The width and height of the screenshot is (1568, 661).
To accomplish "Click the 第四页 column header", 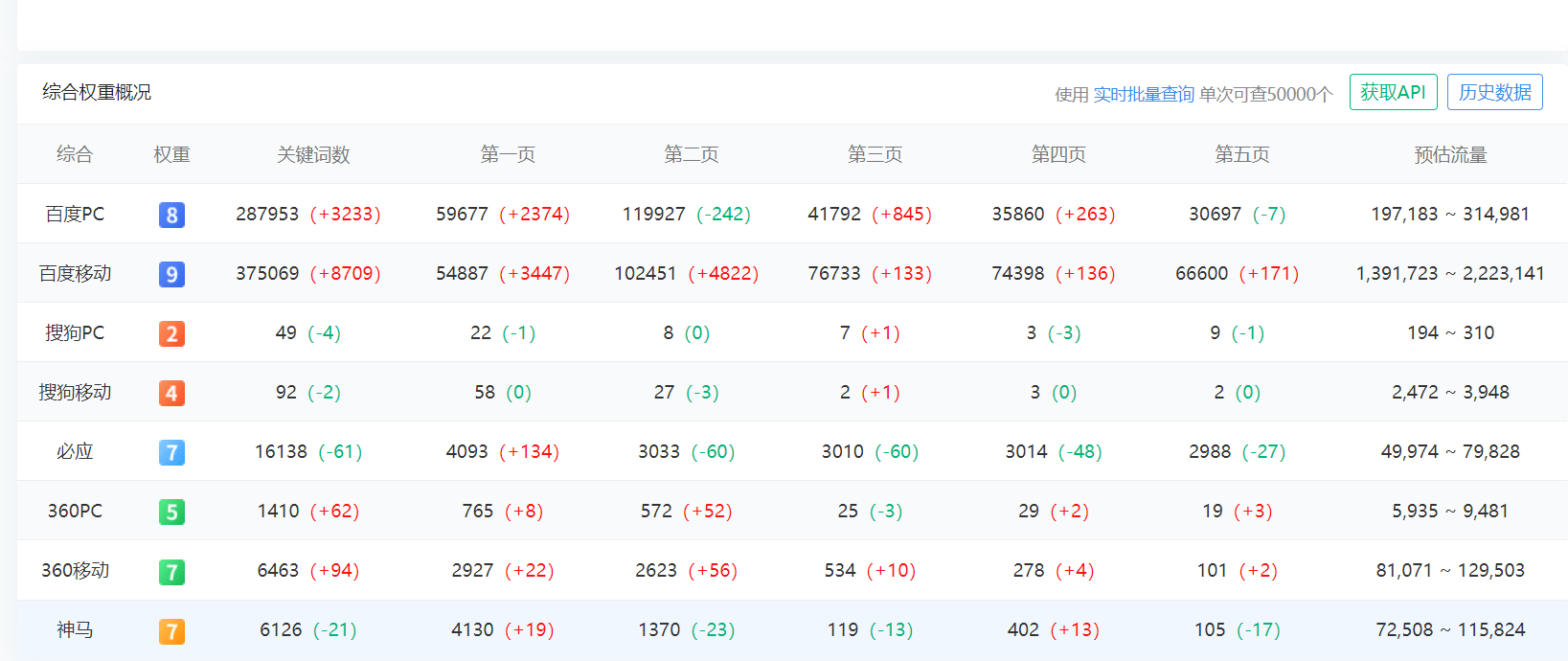I will [1058, 154].
